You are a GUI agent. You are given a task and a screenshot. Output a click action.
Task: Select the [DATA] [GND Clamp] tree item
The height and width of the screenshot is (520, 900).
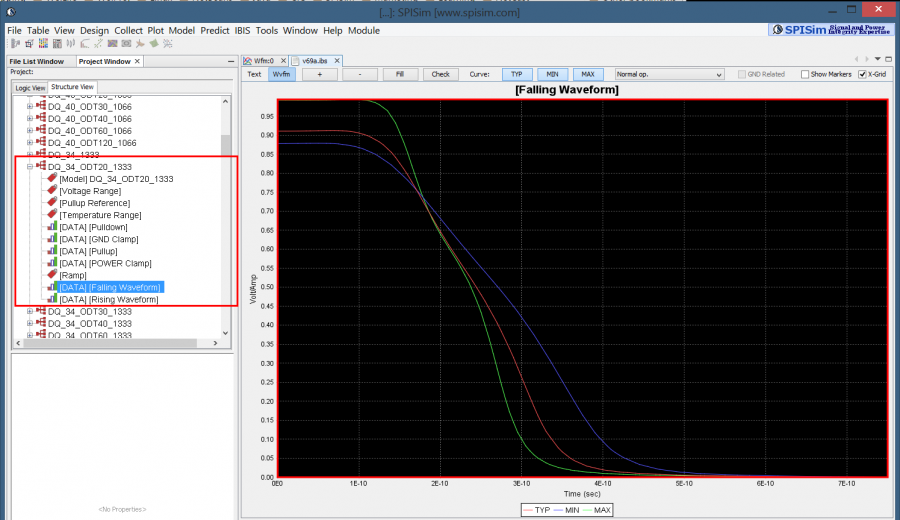click(x=98, y=239)
